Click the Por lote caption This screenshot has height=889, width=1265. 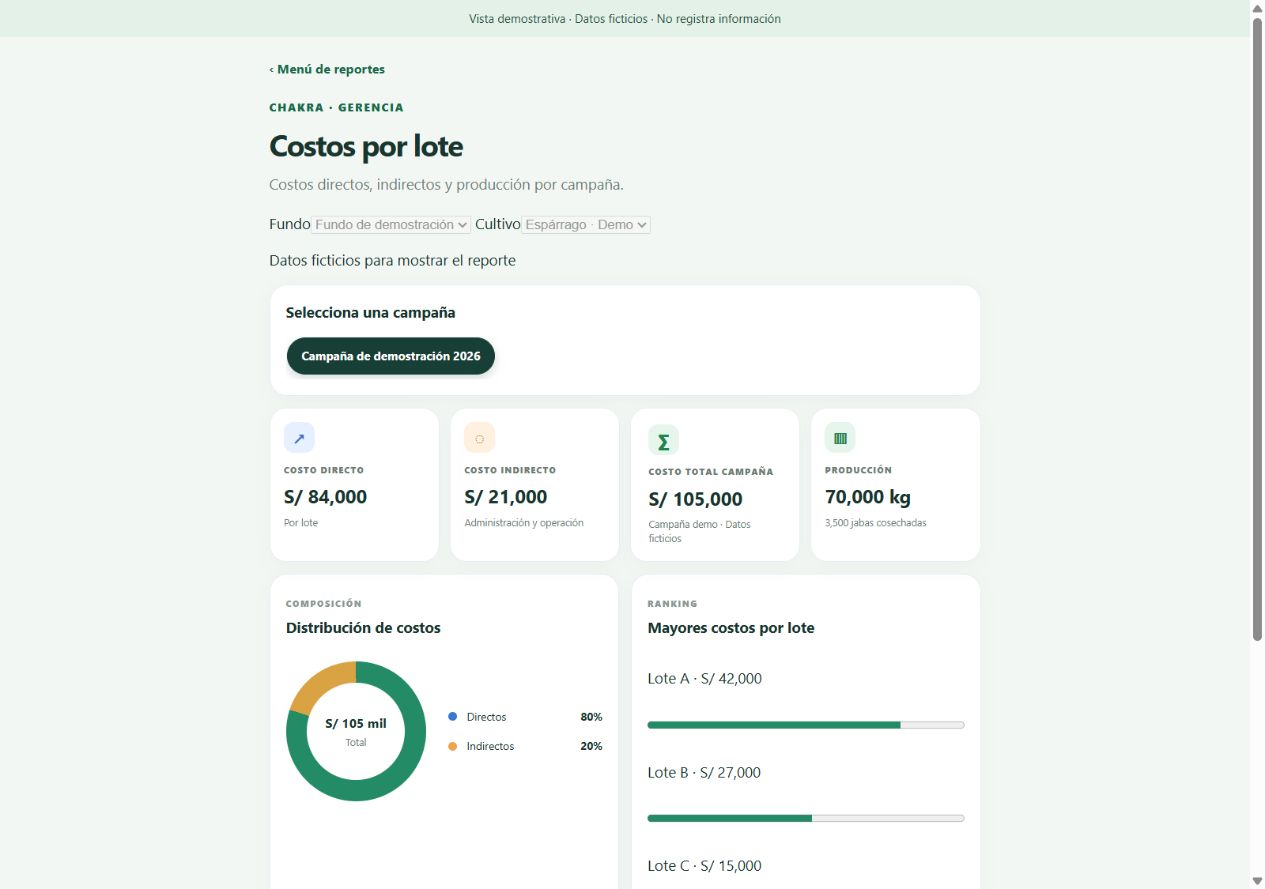coord(301,523)
